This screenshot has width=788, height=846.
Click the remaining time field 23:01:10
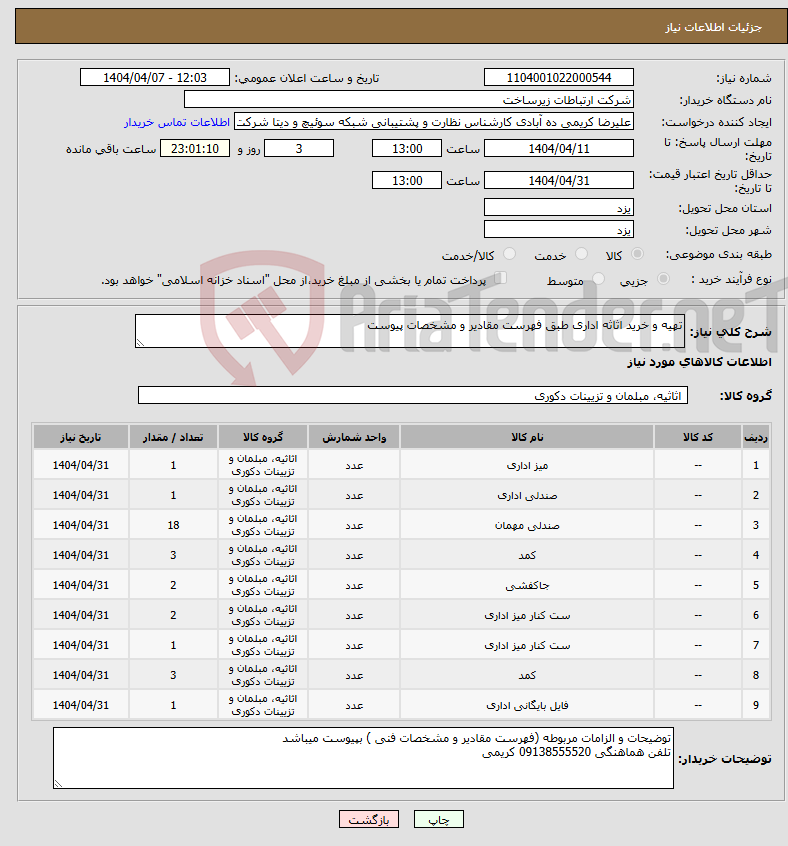click(x=195, y=148)
